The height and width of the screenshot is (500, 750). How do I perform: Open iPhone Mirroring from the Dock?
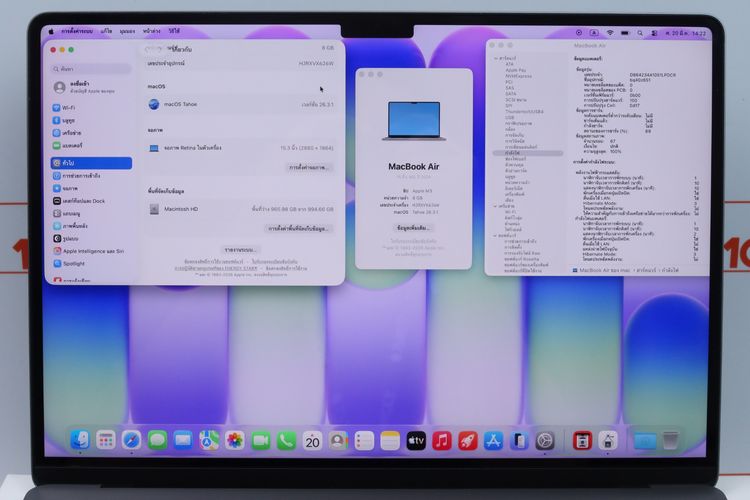pyautogui.click(x=519, y=441)
